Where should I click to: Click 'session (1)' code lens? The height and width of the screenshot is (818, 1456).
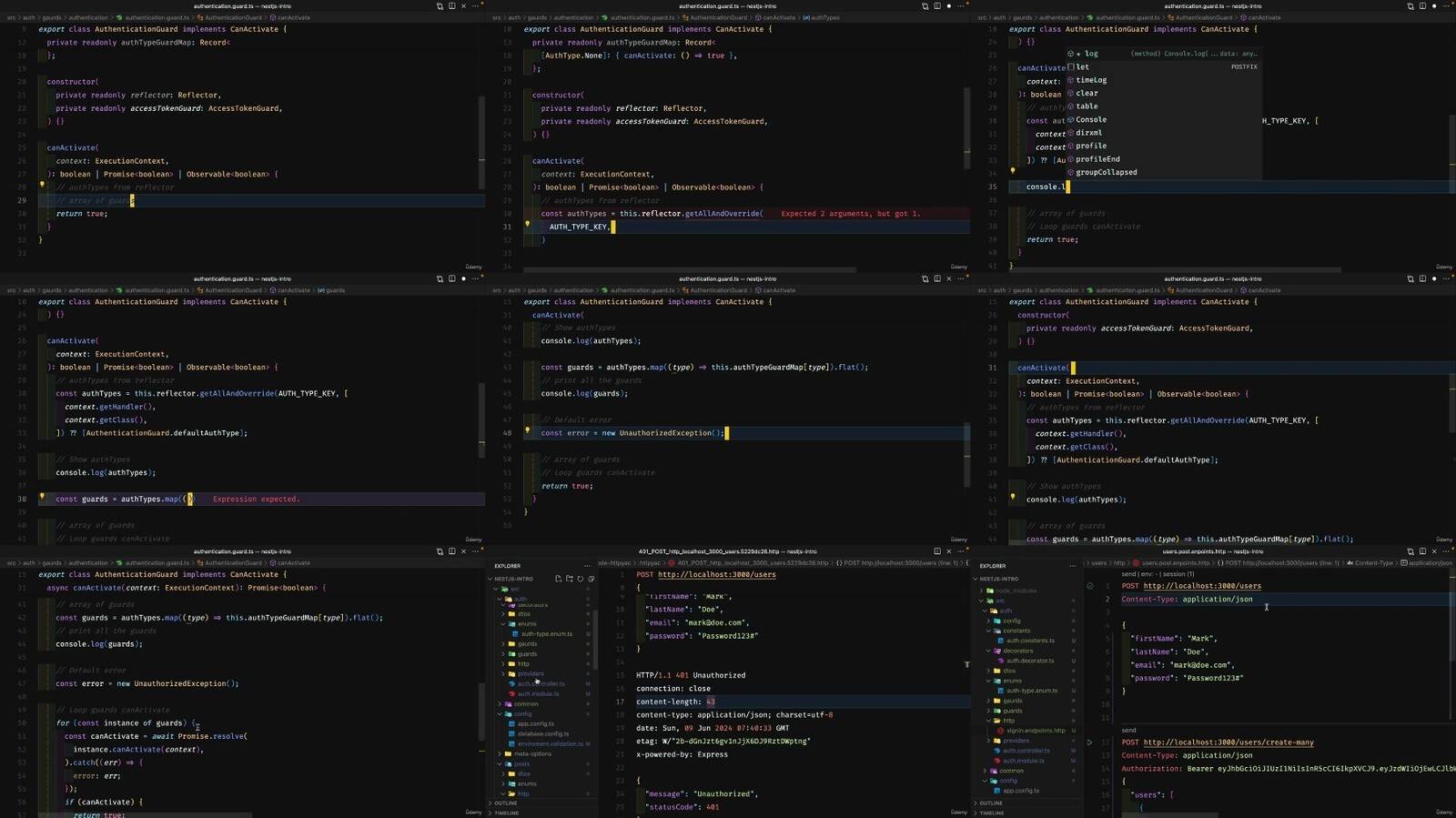1178,574
